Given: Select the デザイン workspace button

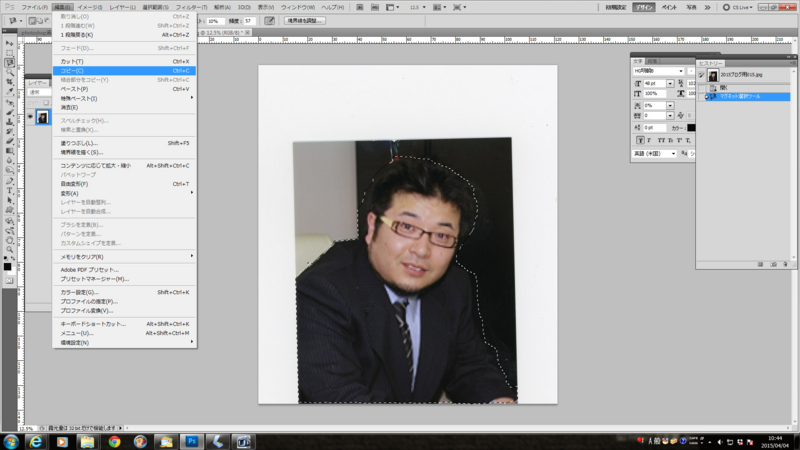Looking at the screenshot, I should [644, 7].
